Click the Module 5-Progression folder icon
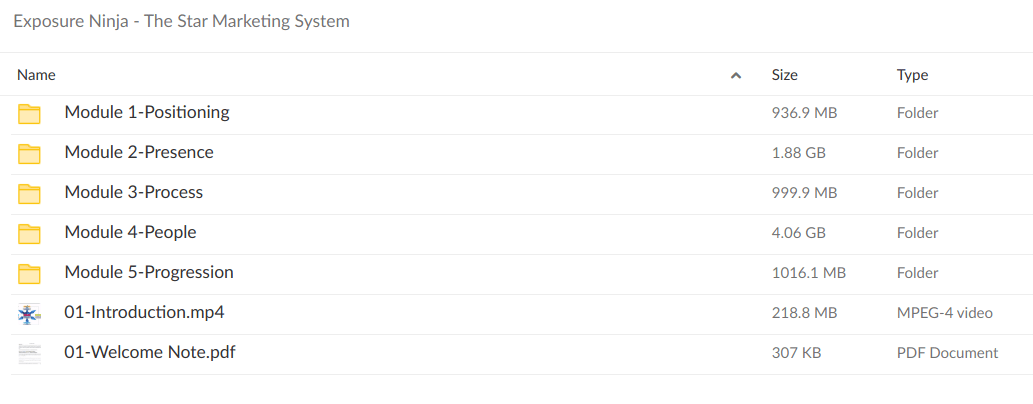The image size is (1033, 404). point(29,273)
